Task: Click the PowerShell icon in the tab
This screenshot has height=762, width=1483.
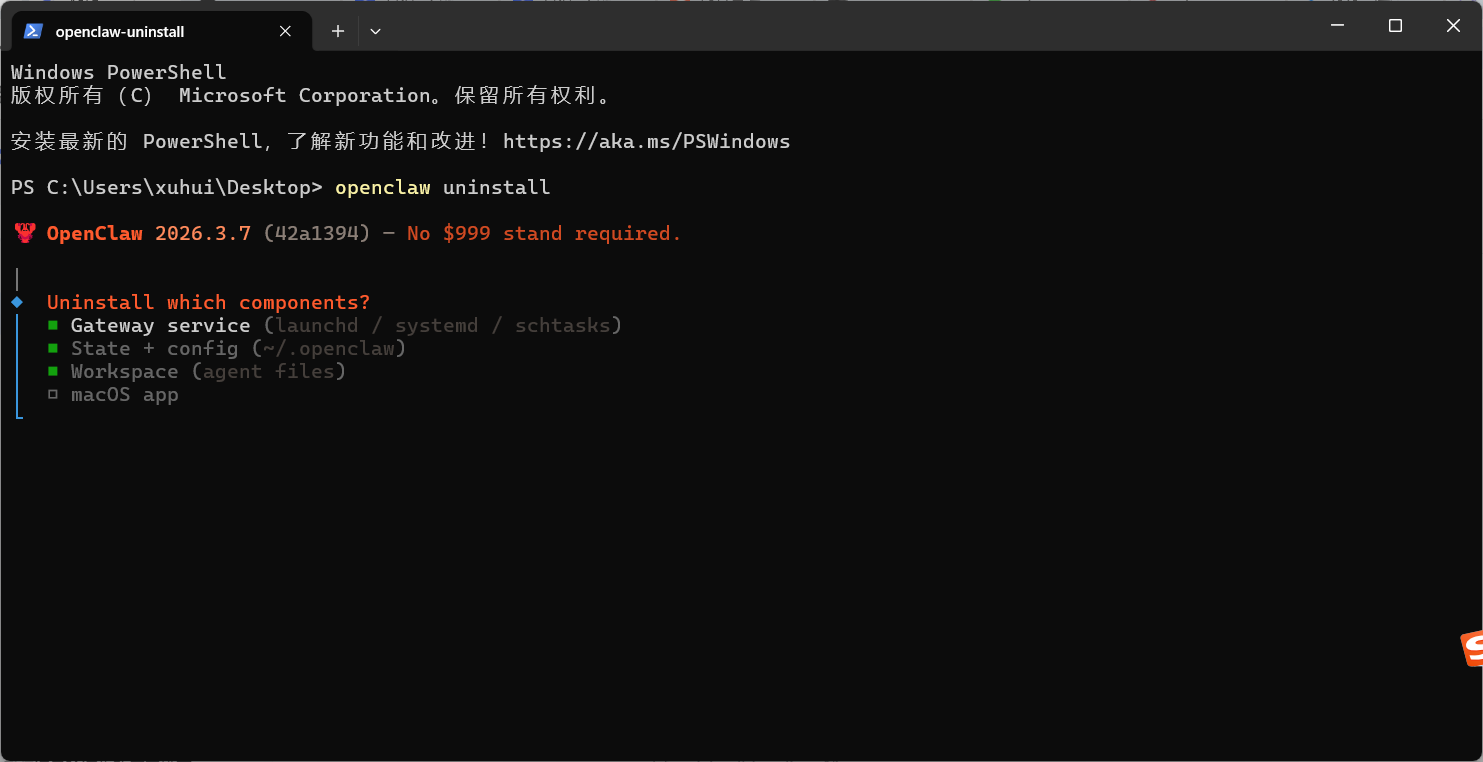Action: 33,31
